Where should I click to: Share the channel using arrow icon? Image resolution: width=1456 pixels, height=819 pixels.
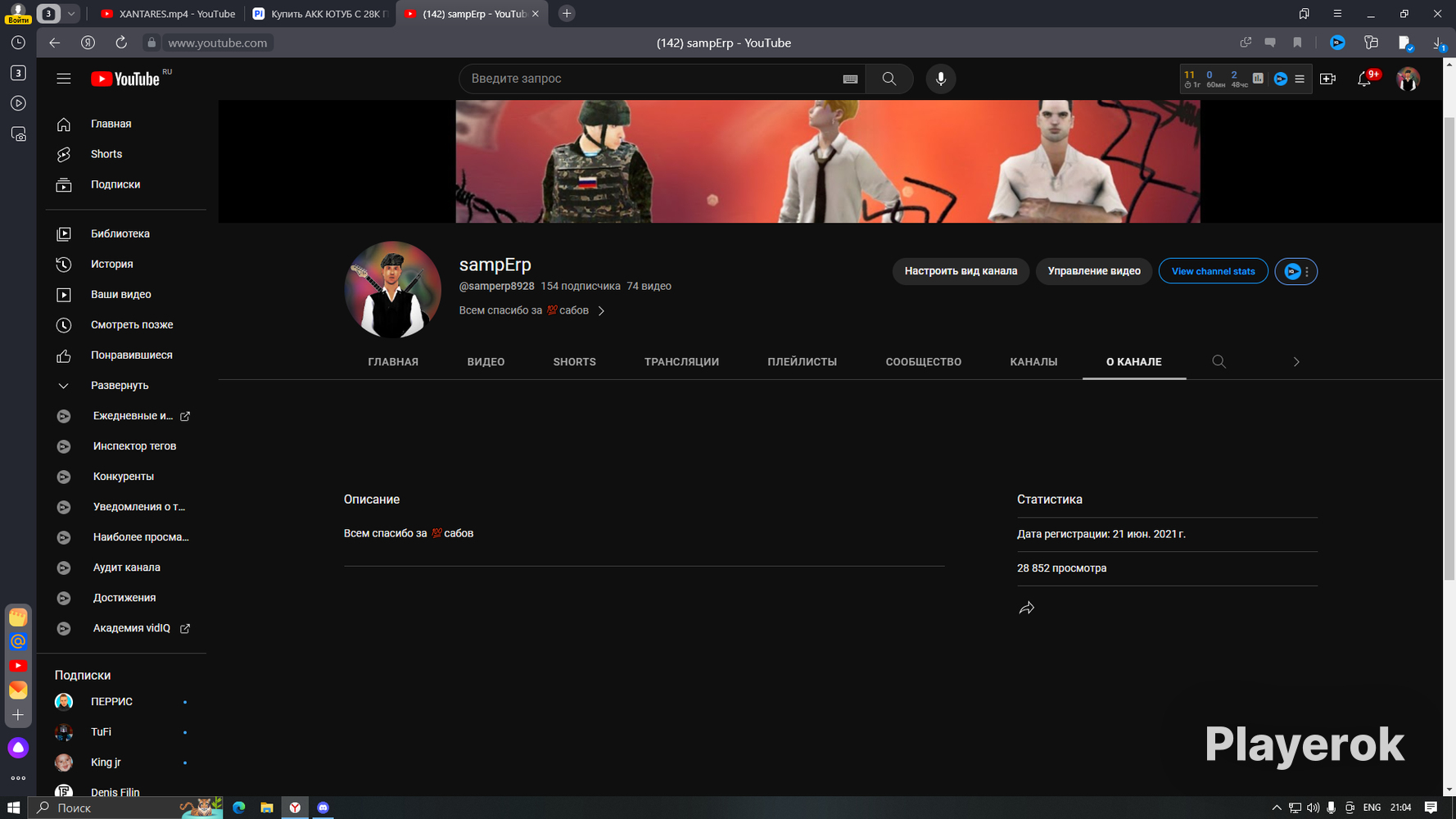point(1026,608)
